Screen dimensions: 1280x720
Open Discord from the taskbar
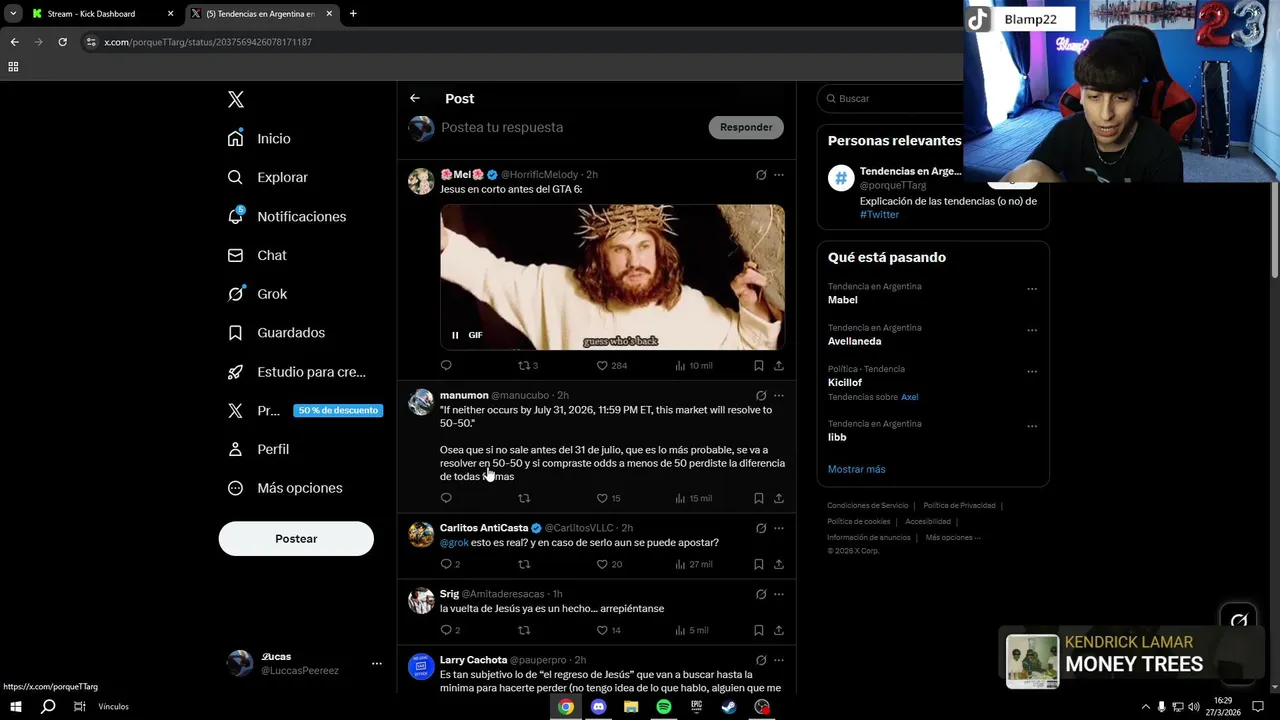coord(598,707)
